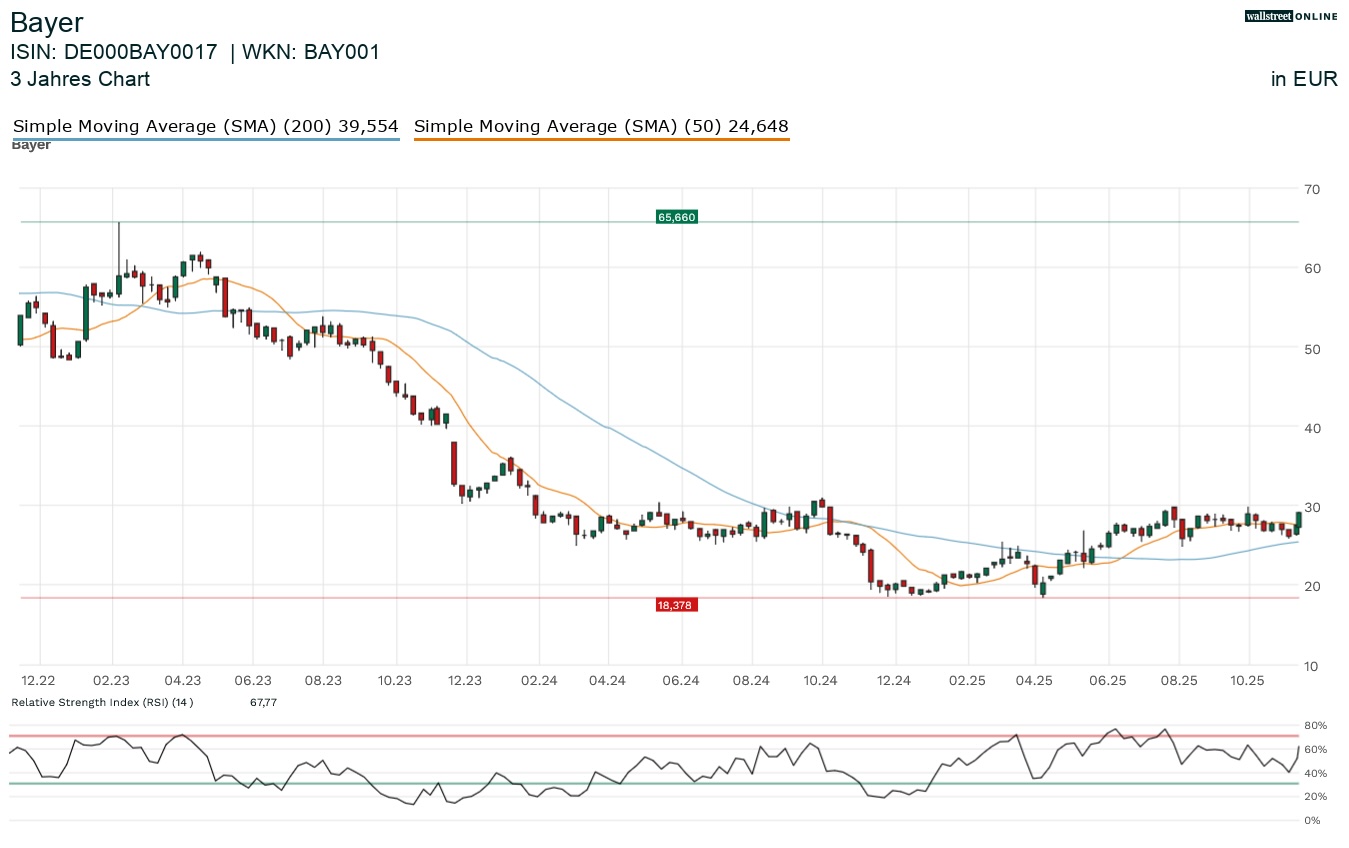
Task: Click the RSI value 67,77
Action: (x=263, y=703)
